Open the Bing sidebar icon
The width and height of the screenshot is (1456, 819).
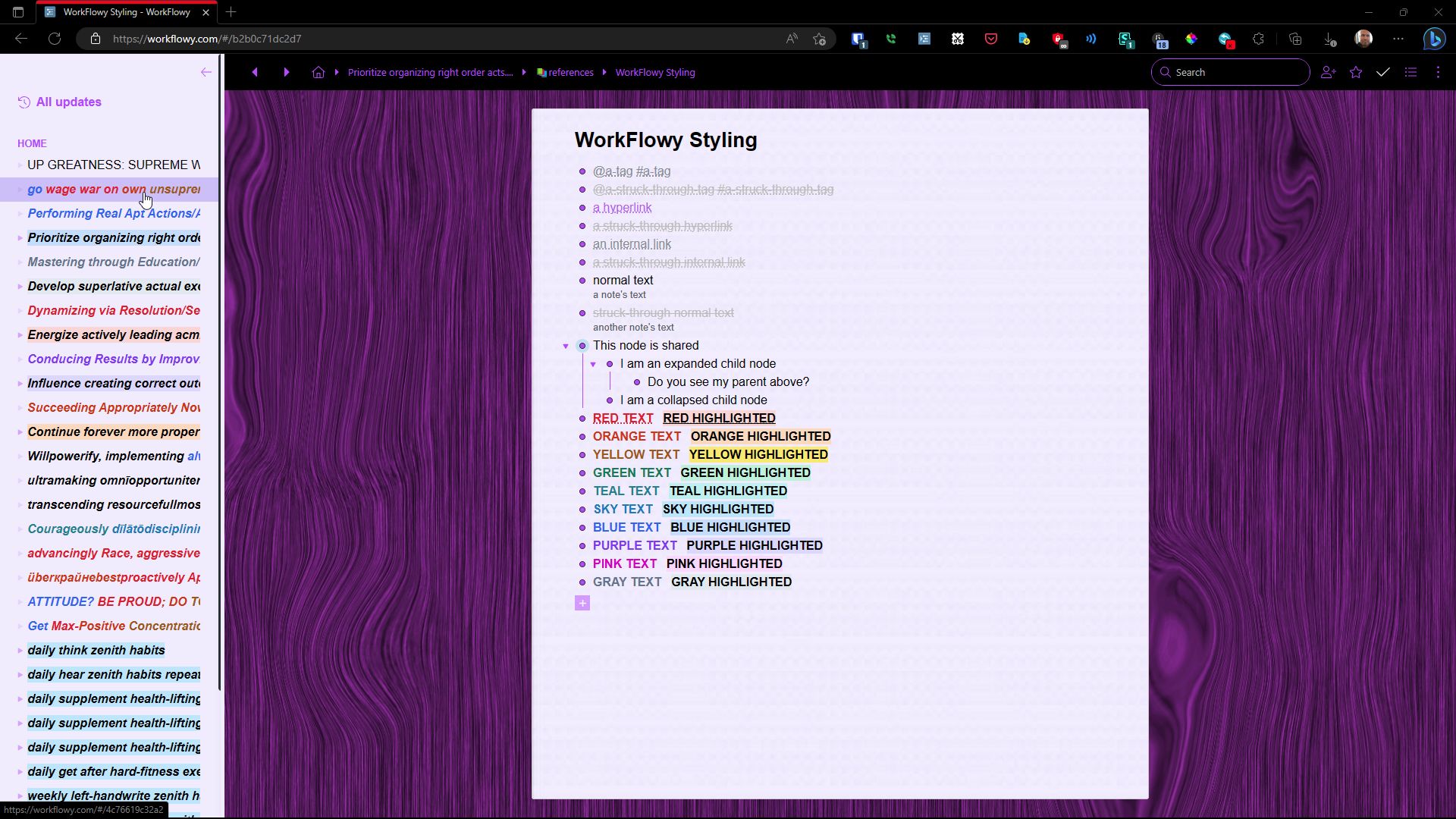click(1434, 39)
